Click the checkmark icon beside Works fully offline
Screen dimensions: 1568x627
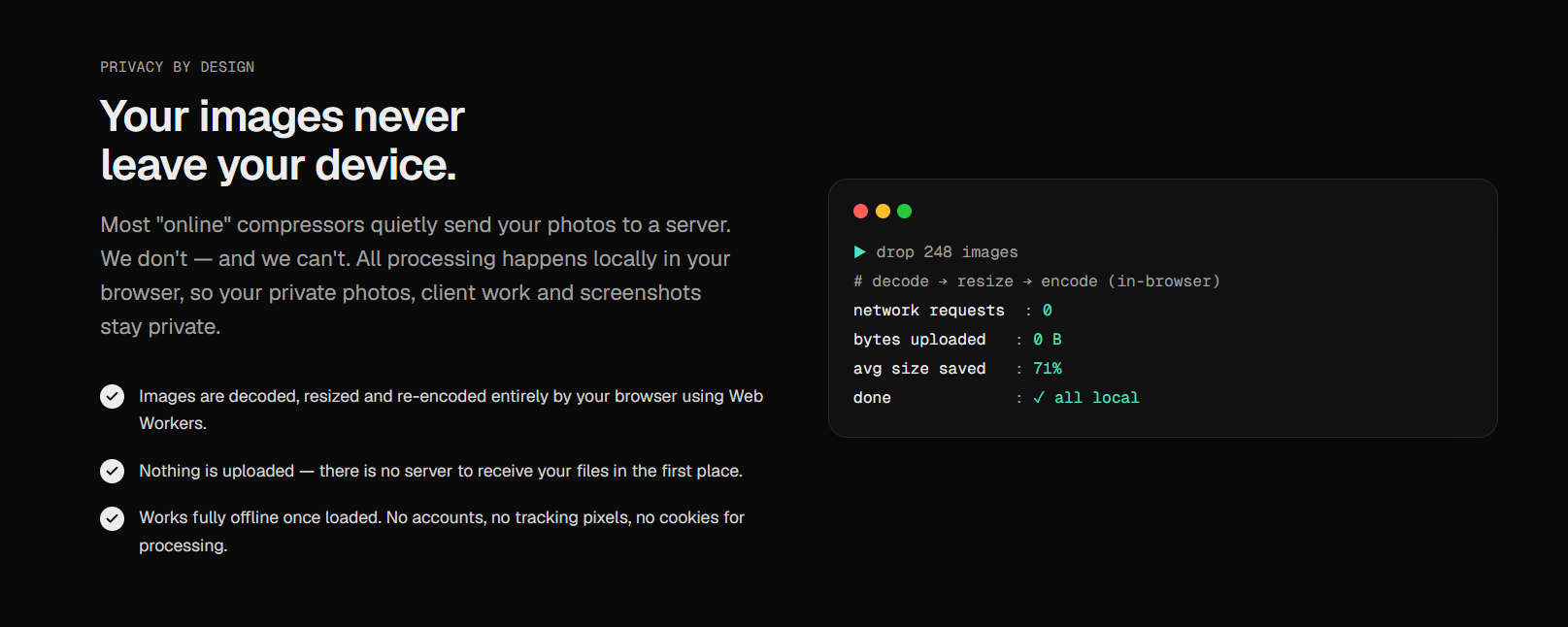pyautogui.click(x=113, y=518)
